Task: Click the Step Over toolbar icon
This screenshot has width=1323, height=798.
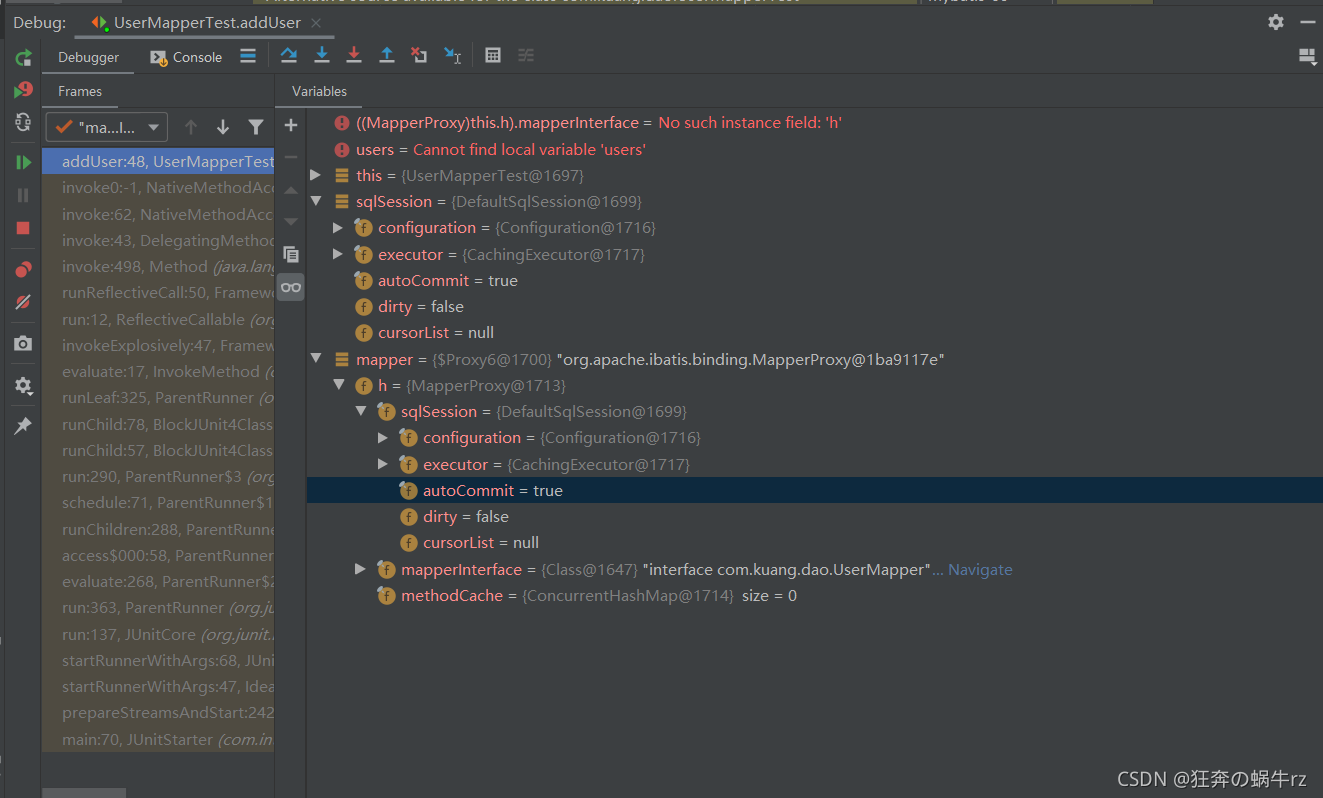Action: coord(289,56)
